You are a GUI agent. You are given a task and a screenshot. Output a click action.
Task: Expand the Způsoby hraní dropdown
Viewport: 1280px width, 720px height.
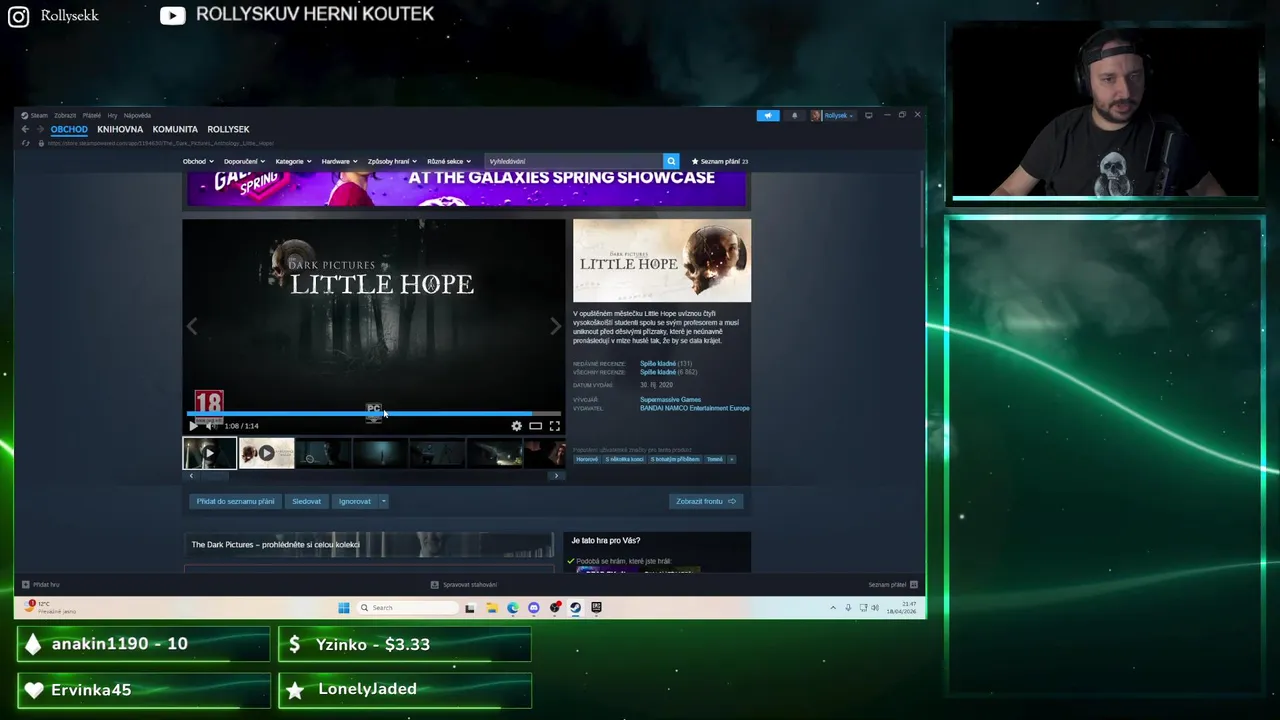tap(392, 161)
